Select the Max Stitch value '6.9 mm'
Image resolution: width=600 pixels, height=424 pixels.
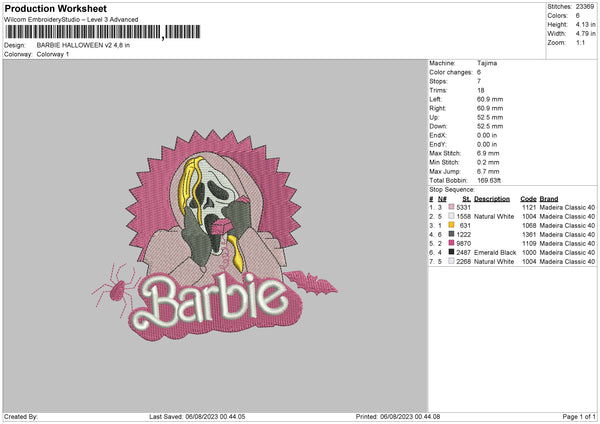[488, 153]
